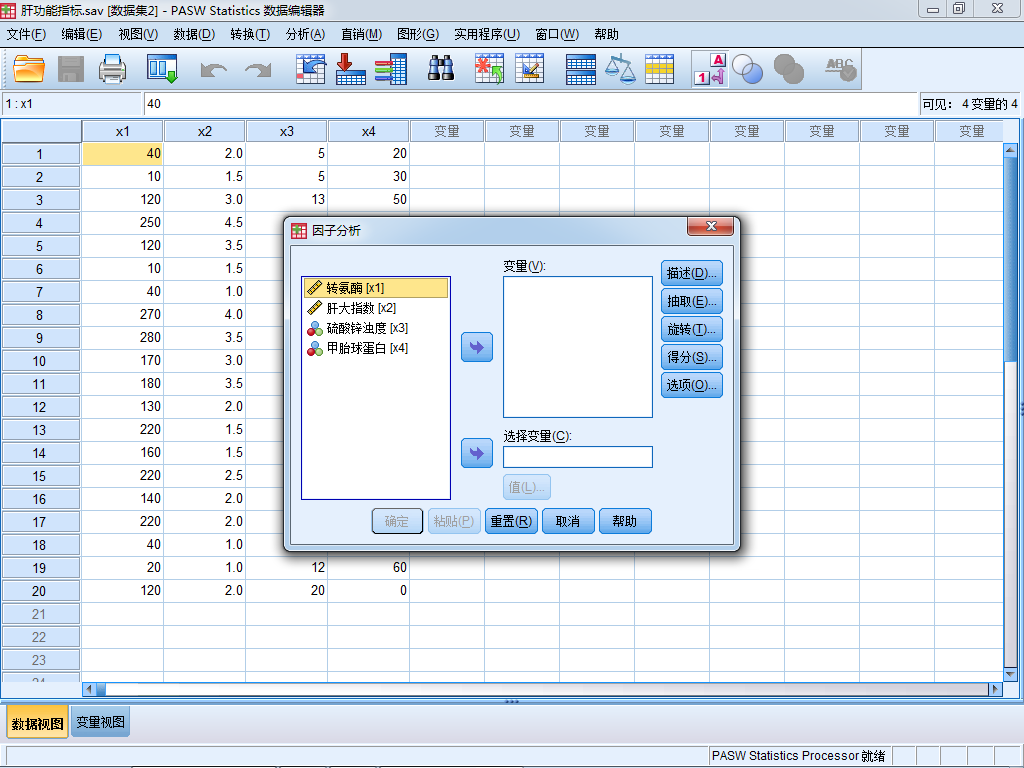
Task: Click the vertical scrollbar down arrow
Action: [1010, 674]
